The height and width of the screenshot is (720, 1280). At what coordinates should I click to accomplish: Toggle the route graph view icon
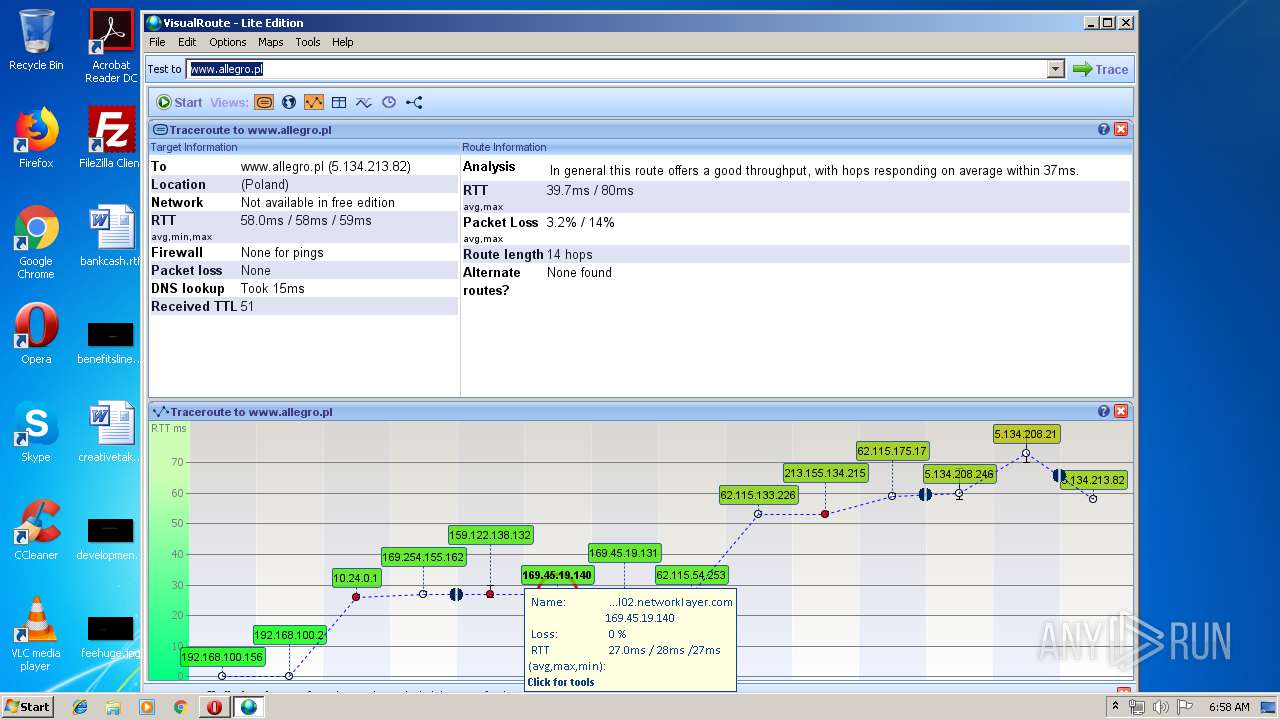[x=314, y=102]
